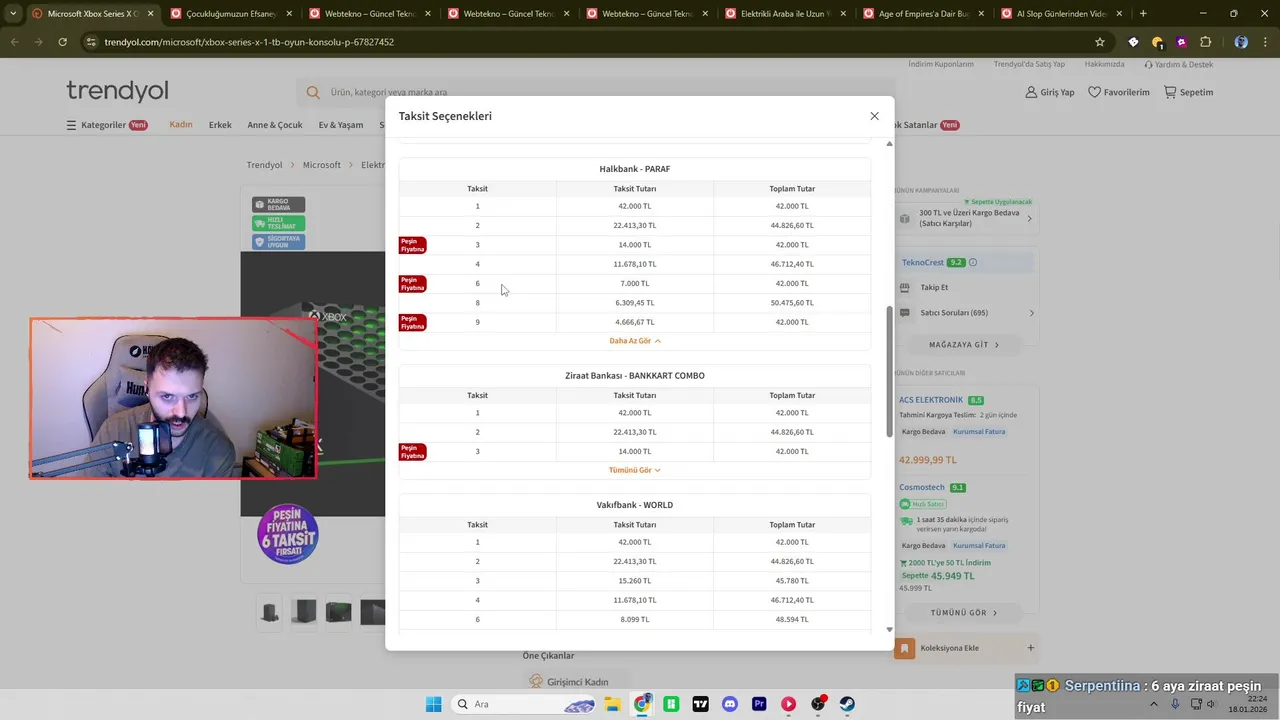Screen dimensions: 1280x720
Task: Open the Erkek category menu
Action: pos(220,125)
